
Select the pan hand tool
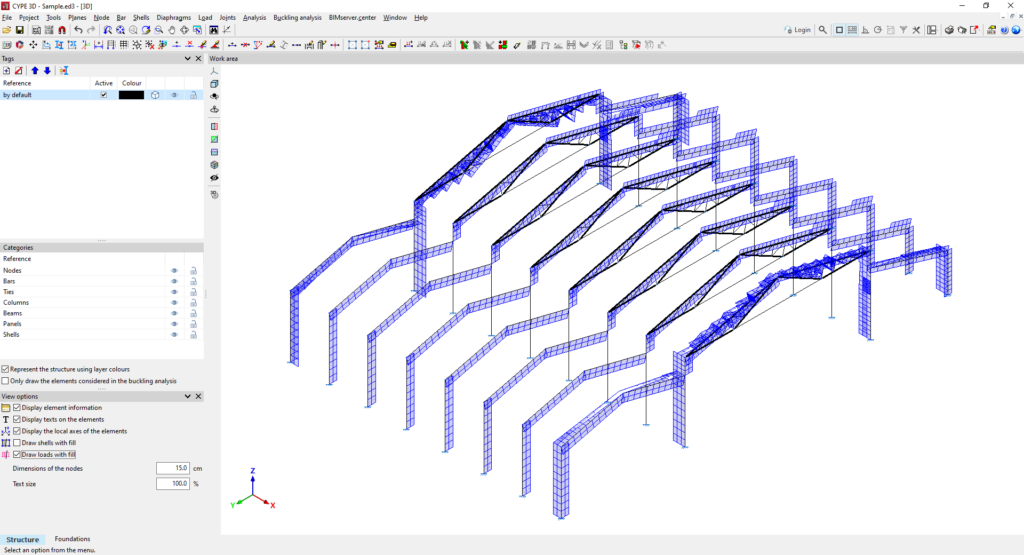pos(172,30)
